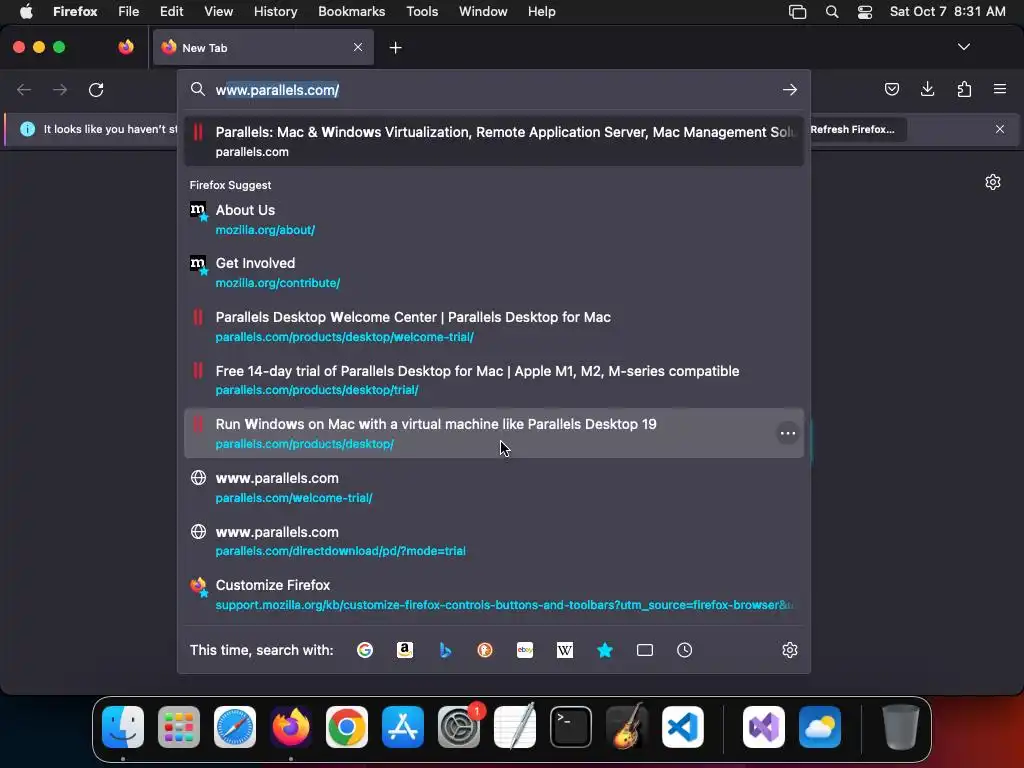
Task: Open top Parallels Mac & Windows Virtualization result
Action: [494, 141]
